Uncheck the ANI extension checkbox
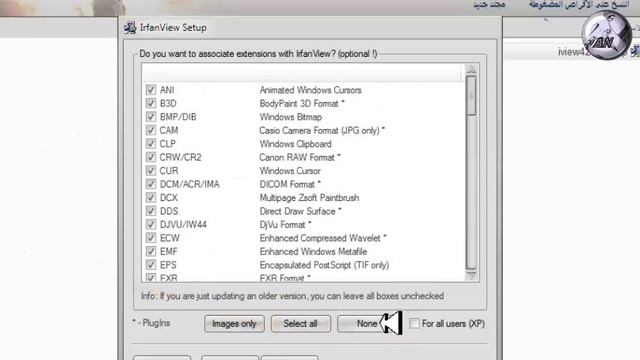Screen dimensions: 640x360 [x=151, y=90]
